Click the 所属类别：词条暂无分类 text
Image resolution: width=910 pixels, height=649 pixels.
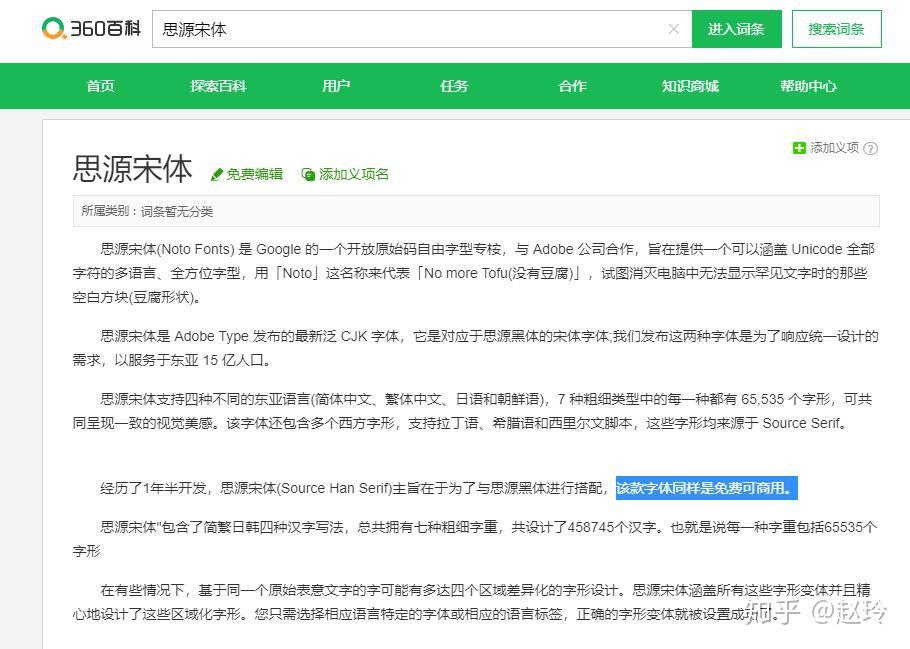tap(147, 211)
